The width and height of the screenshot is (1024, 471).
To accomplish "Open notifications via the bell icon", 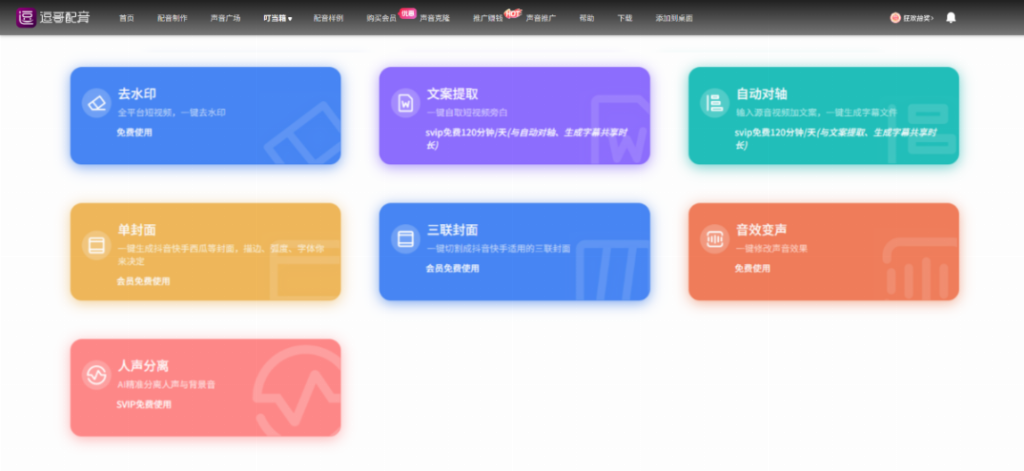I will click(950, 18).
